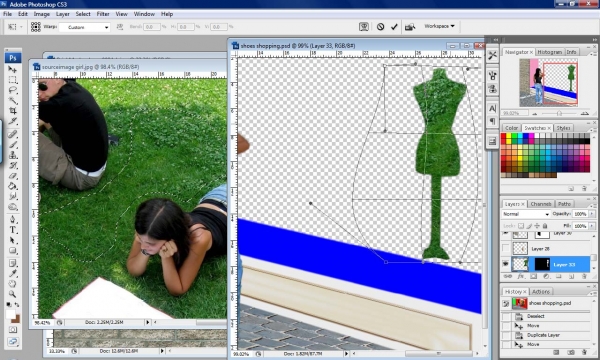Select the Hand tool
Viewport: 600px width, 360px height.
[13, 284]
